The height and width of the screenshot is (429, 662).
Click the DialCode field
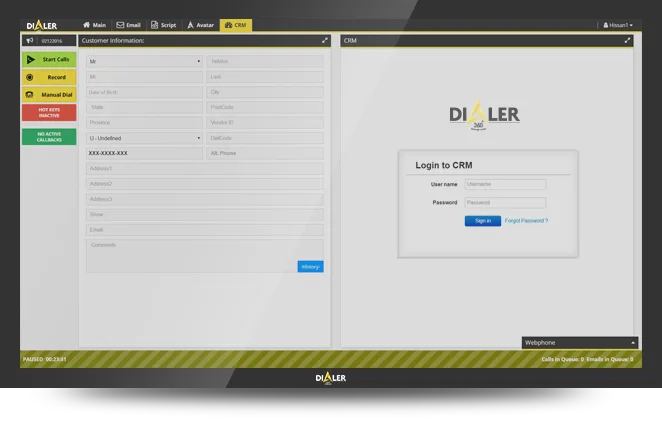pos(265,138)
